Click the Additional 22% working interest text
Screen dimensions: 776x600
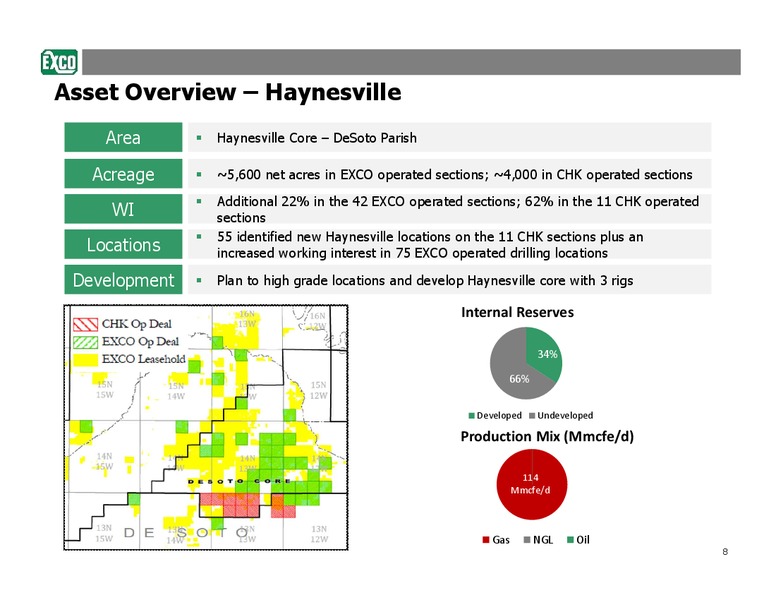pyautogui.click(x=458, y=209)
